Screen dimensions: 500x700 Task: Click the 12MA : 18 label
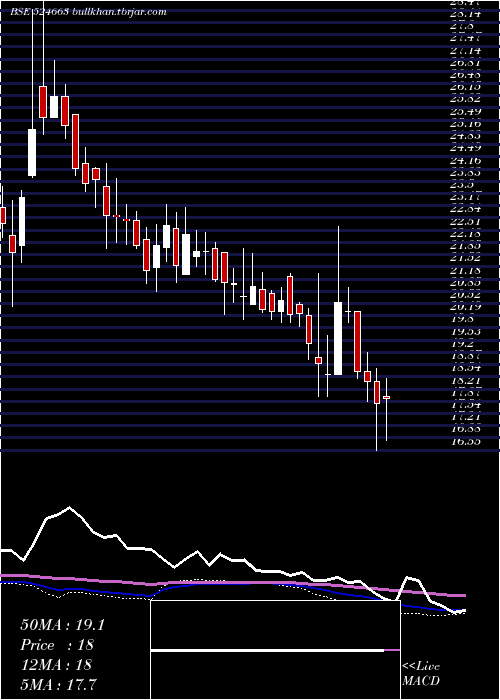click(x=56, y=665)
